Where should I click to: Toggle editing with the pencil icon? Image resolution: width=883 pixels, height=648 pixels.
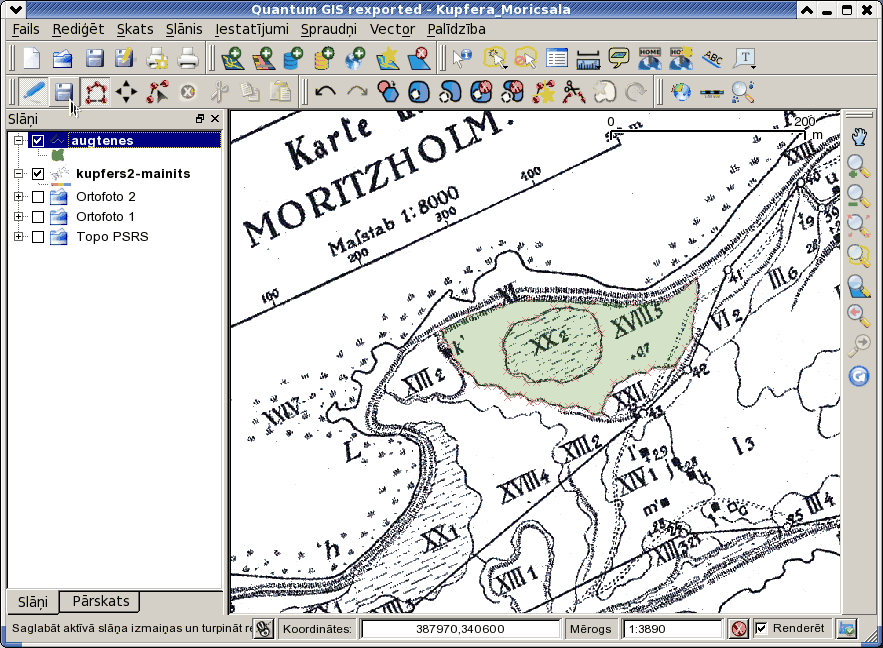pyautogui.click(x=33, y=92)
